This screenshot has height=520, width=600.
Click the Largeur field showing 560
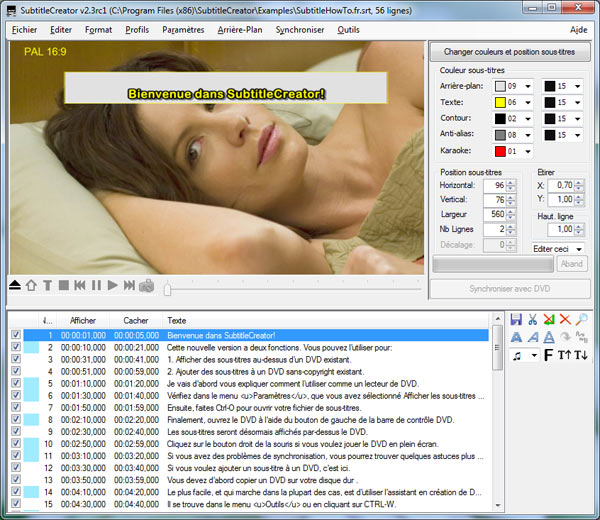495,214
